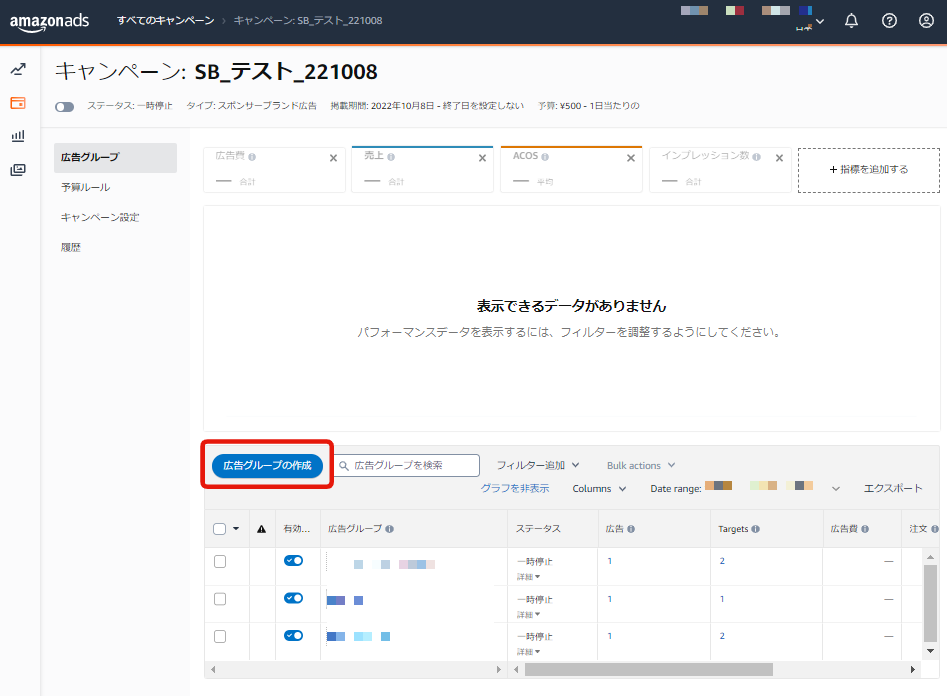Tick the select-all checkbox in table header
The height and width of the screenshot is (696, 947).
pos(220,529)
